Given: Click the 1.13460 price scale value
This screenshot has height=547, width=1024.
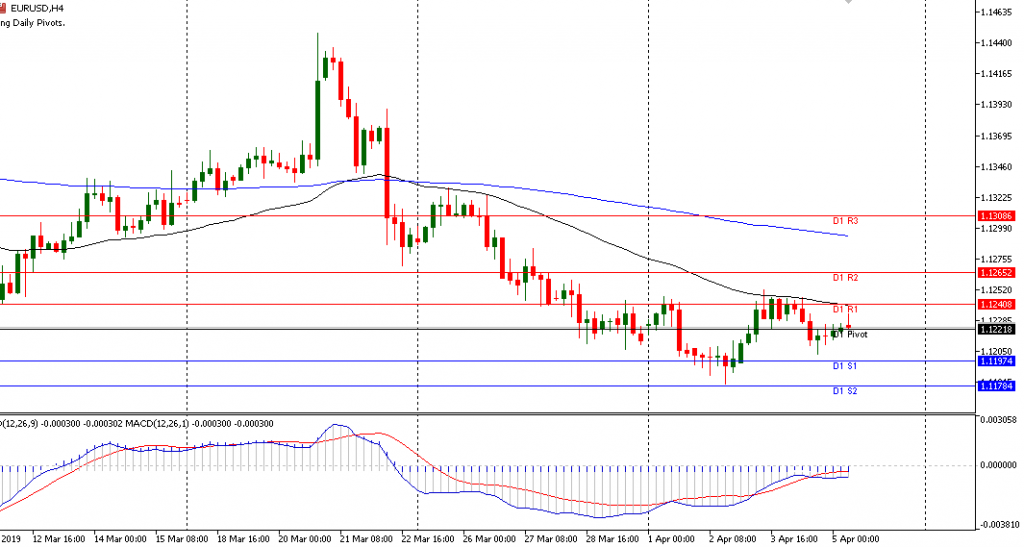Looking at the screenshot, I should click(997, 167).
